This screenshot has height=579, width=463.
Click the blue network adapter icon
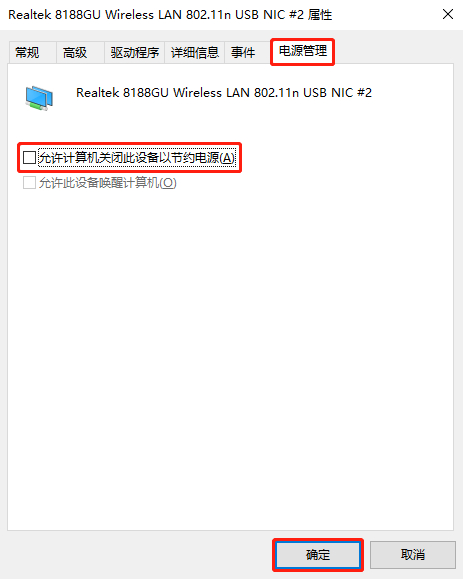pos(40,98)
